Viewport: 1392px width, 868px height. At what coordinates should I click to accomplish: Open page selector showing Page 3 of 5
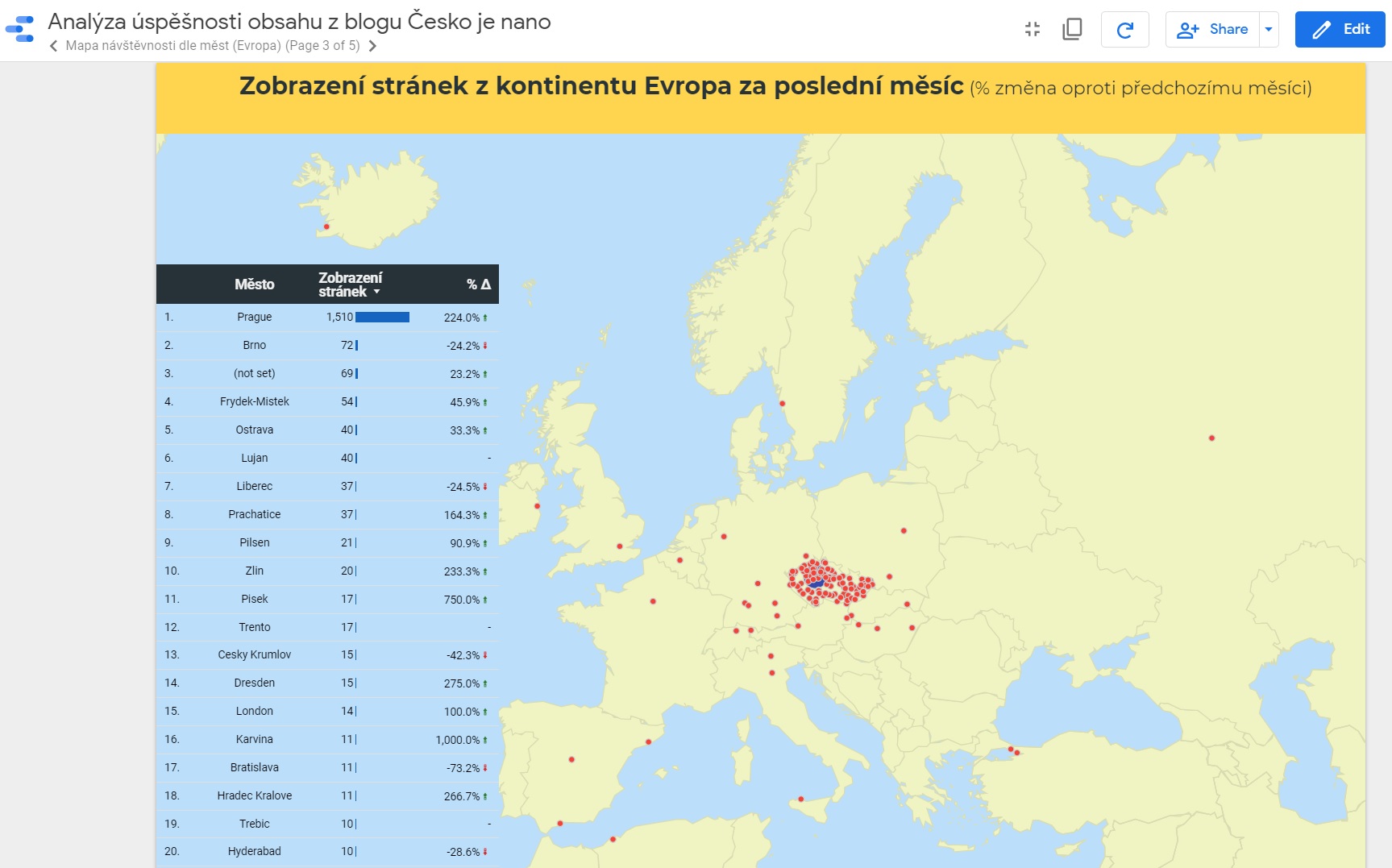tap(213, 46)
